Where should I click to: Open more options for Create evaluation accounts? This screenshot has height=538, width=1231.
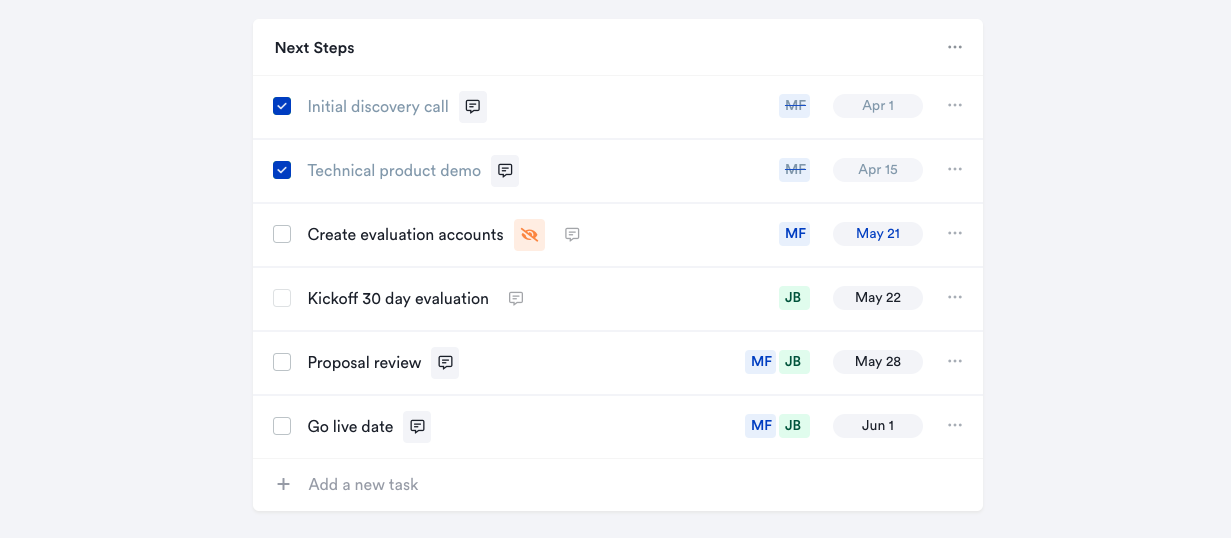coord(955,233)
